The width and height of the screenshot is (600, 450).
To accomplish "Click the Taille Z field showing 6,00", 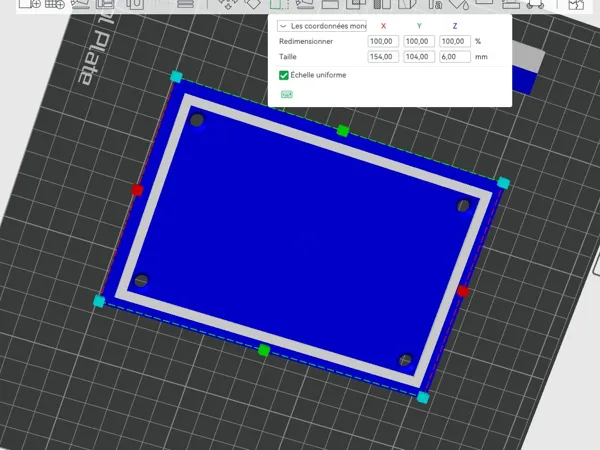I will 455,57.
